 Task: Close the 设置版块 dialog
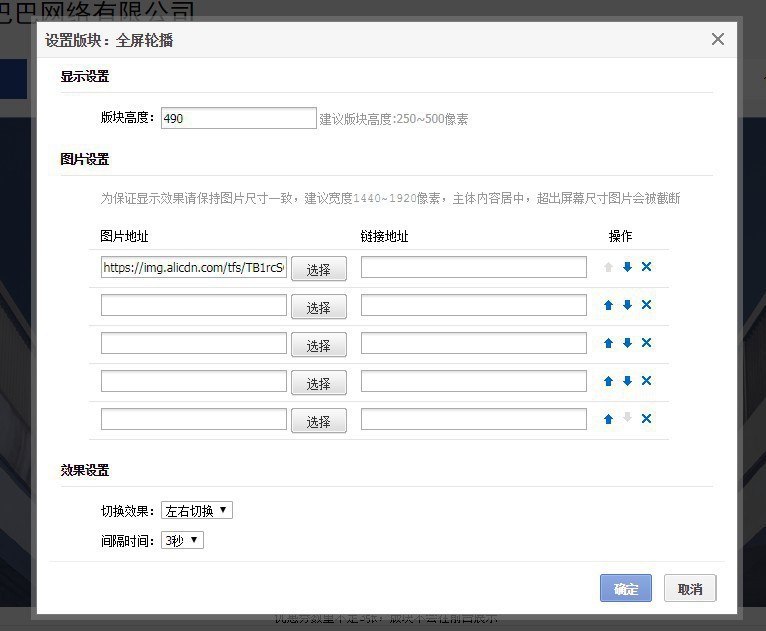pyautogui.click(x=717, y=39)
